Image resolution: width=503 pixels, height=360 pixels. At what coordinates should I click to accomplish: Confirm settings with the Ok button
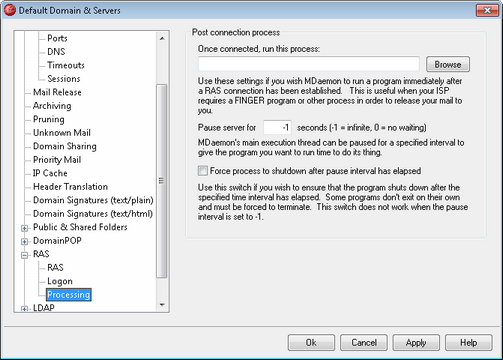coord(311,343)
